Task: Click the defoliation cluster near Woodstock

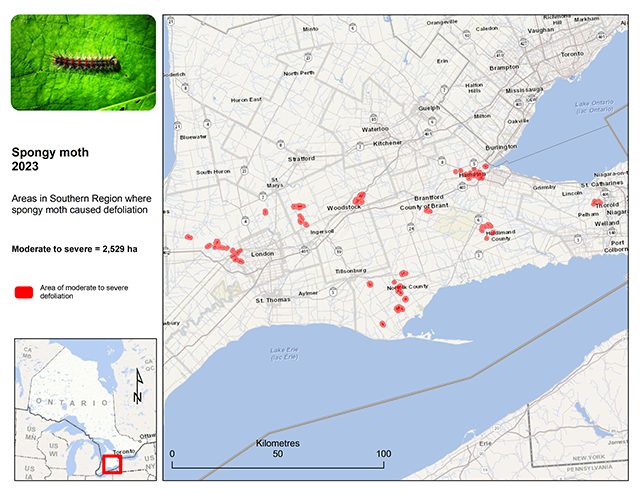Action: pyautogui.click(x=359, y=198)
